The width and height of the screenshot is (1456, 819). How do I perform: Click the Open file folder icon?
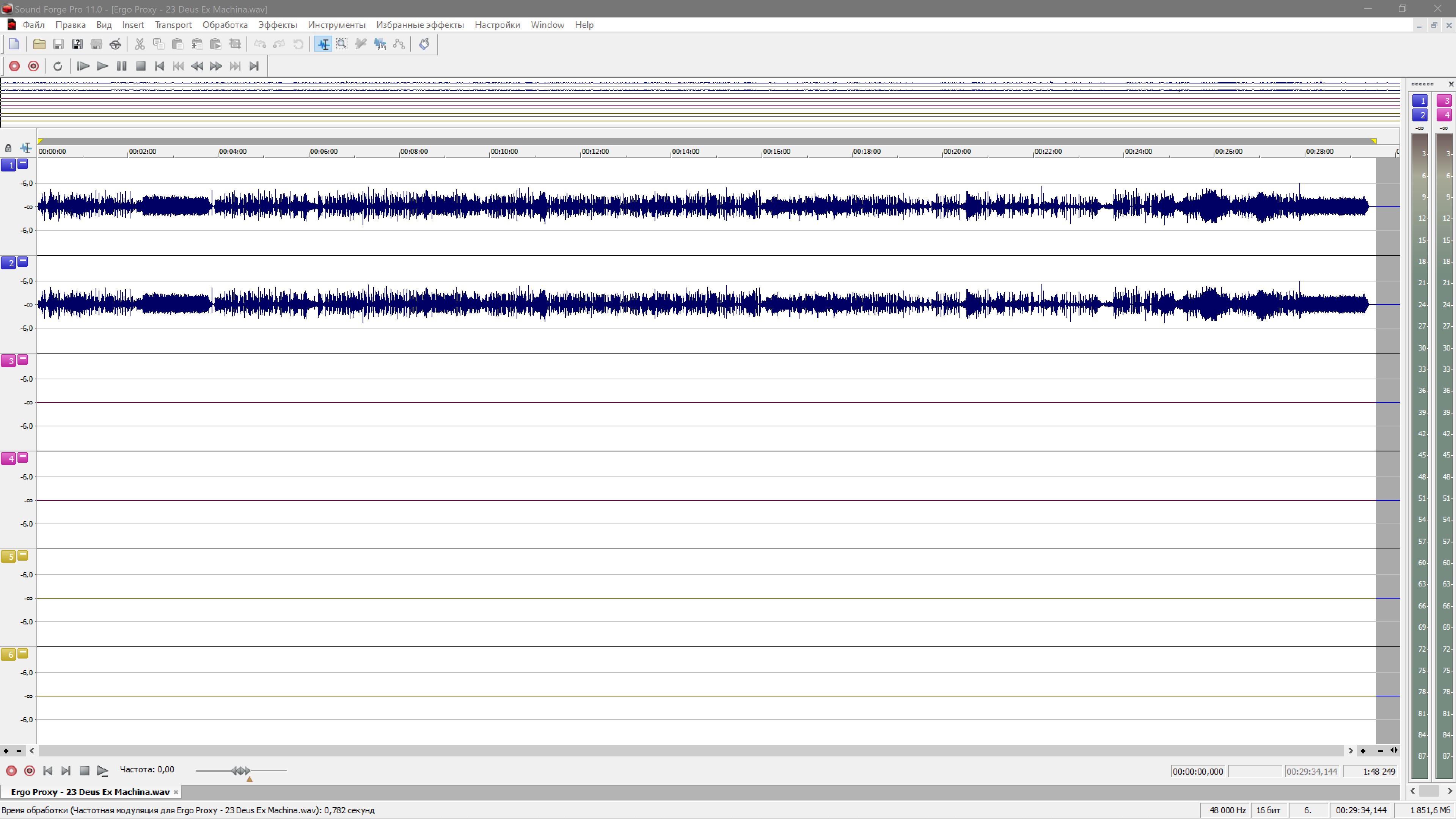(x=39, y=44)
